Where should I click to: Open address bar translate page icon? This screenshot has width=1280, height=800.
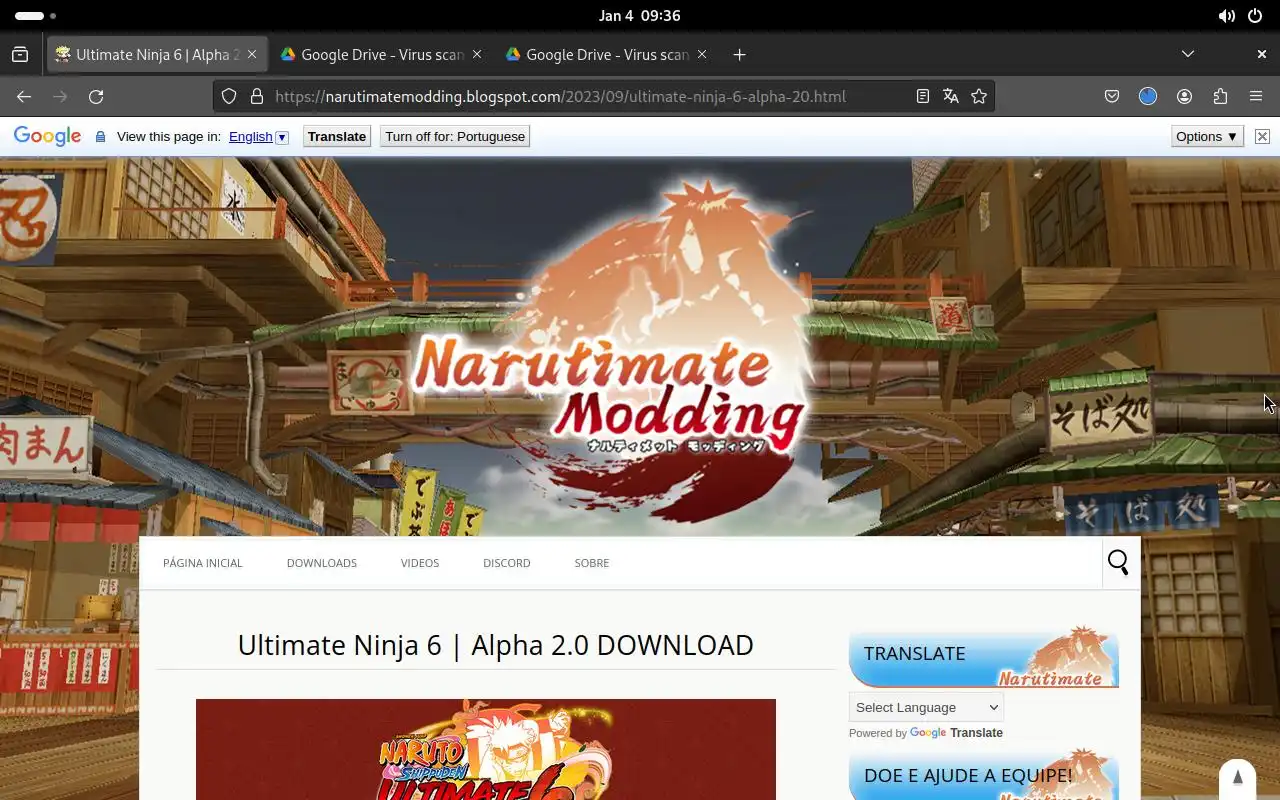tap(951, 96)
